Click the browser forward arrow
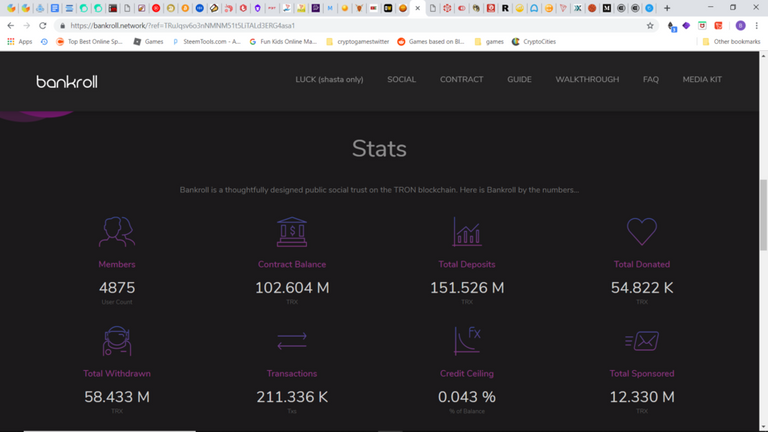768x432 pixels. coord(26,25)
